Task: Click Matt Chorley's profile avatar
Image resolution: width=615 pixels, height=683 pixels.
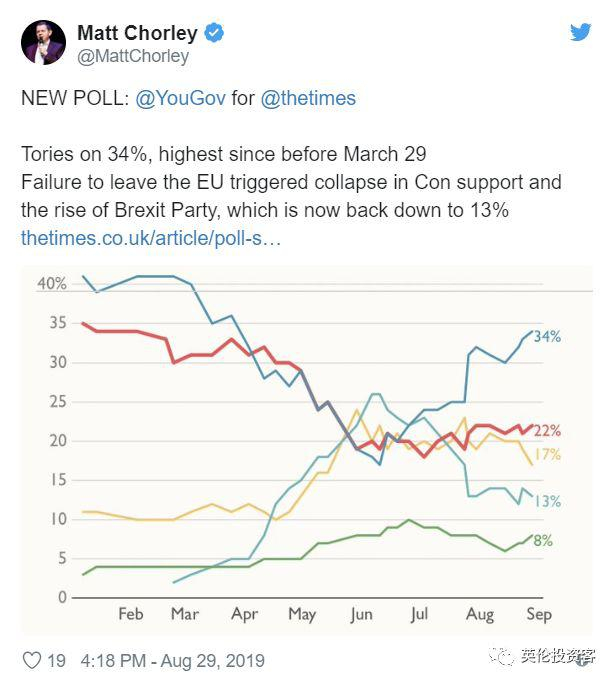Action: 43,43
